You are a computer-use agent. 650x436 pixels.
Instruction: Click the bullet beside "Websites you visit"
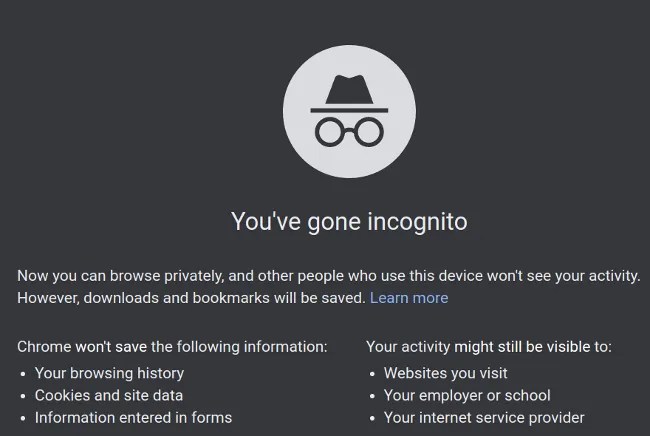[372, 374]
